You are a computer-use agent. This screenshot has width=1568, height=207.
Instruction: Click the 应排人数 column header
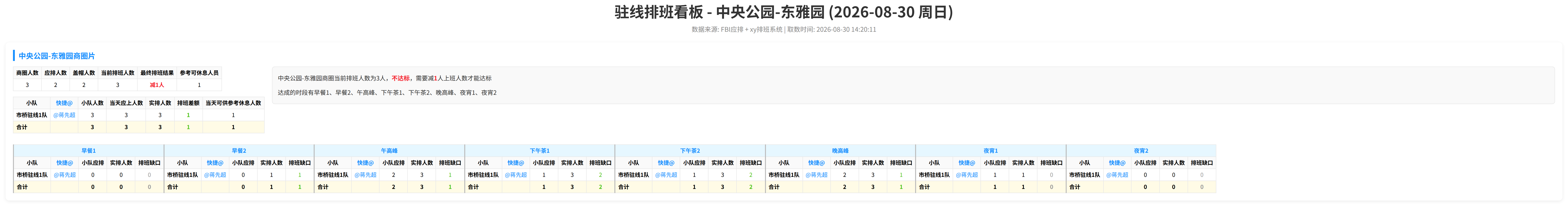[x=55, y=73]
